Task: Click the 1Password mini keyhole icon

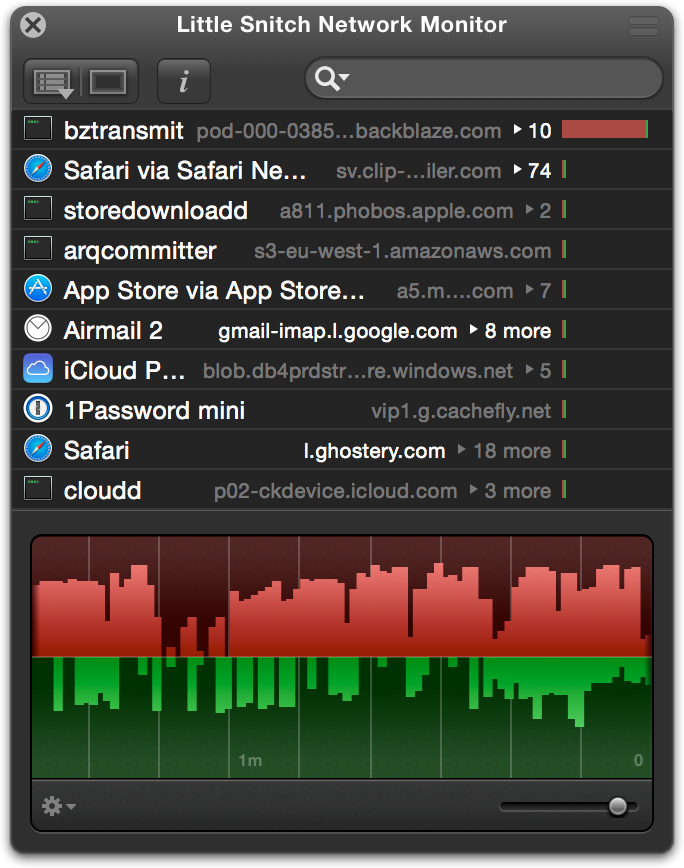Action: (38, 409)
